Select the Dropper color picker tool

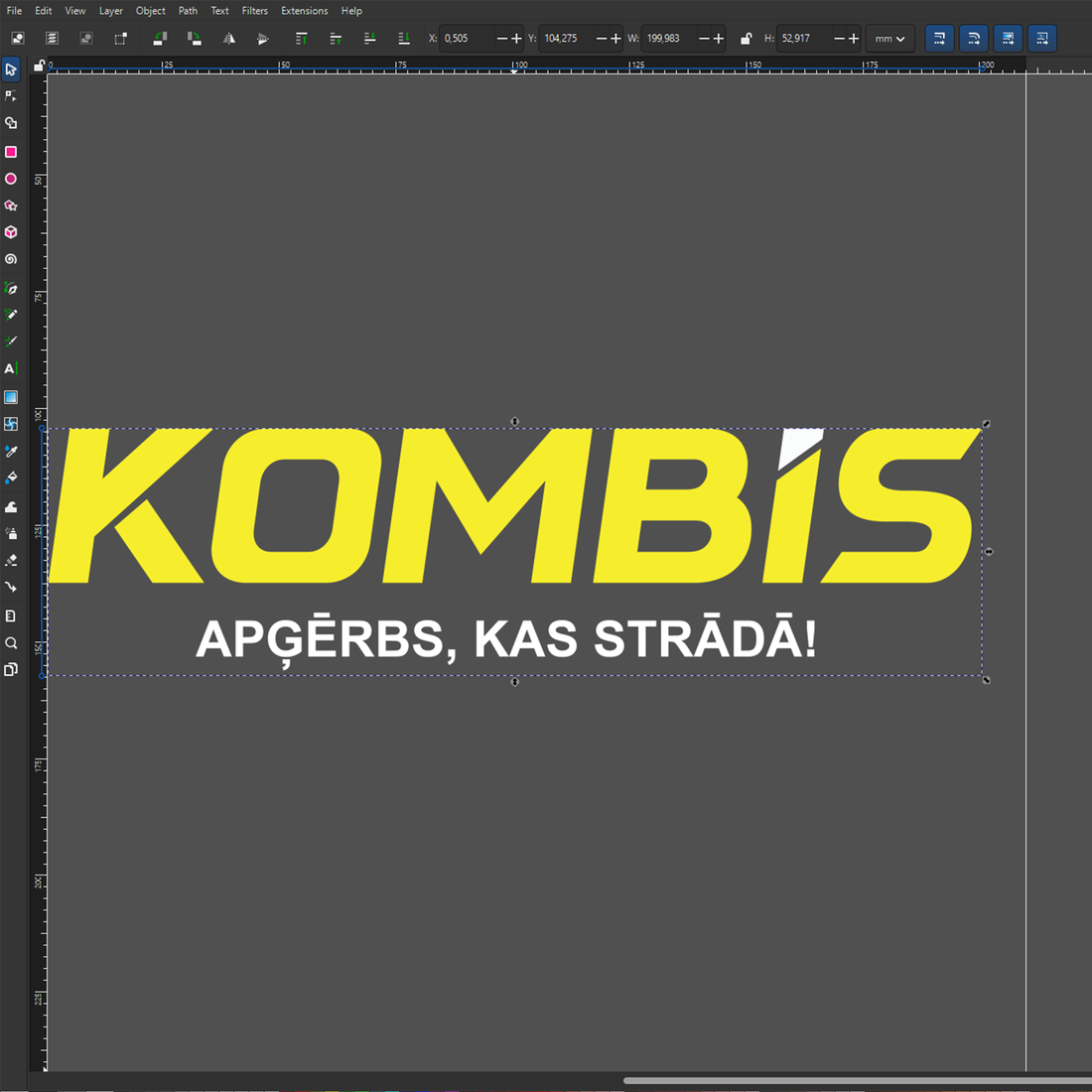pos(11,452)
